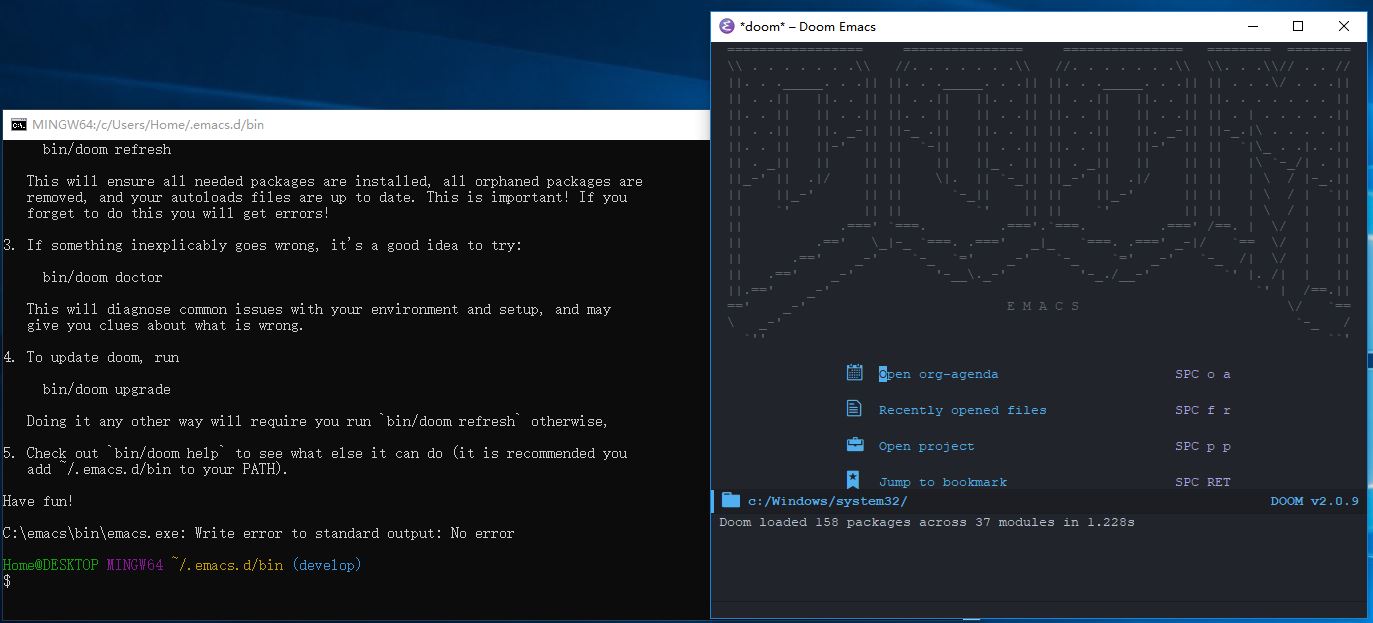Click the MINGW64 terminal window icon

point(18,125)
